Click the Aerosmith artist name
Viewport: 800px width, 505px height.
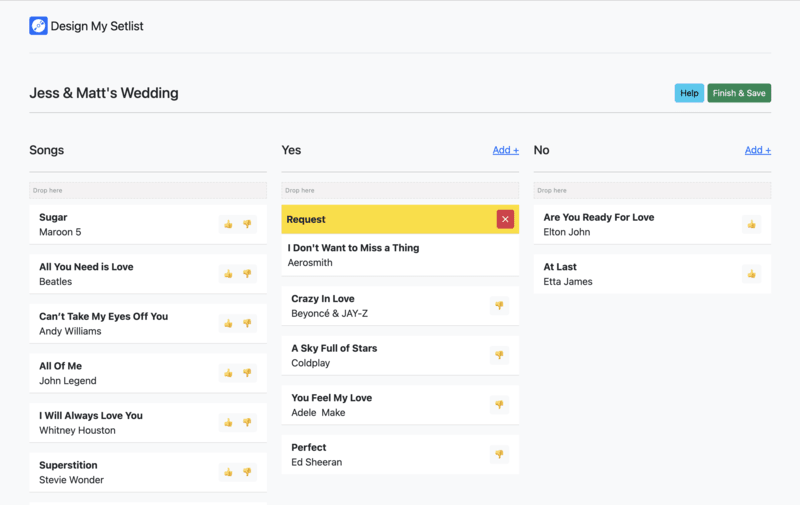tap(310, 263)
